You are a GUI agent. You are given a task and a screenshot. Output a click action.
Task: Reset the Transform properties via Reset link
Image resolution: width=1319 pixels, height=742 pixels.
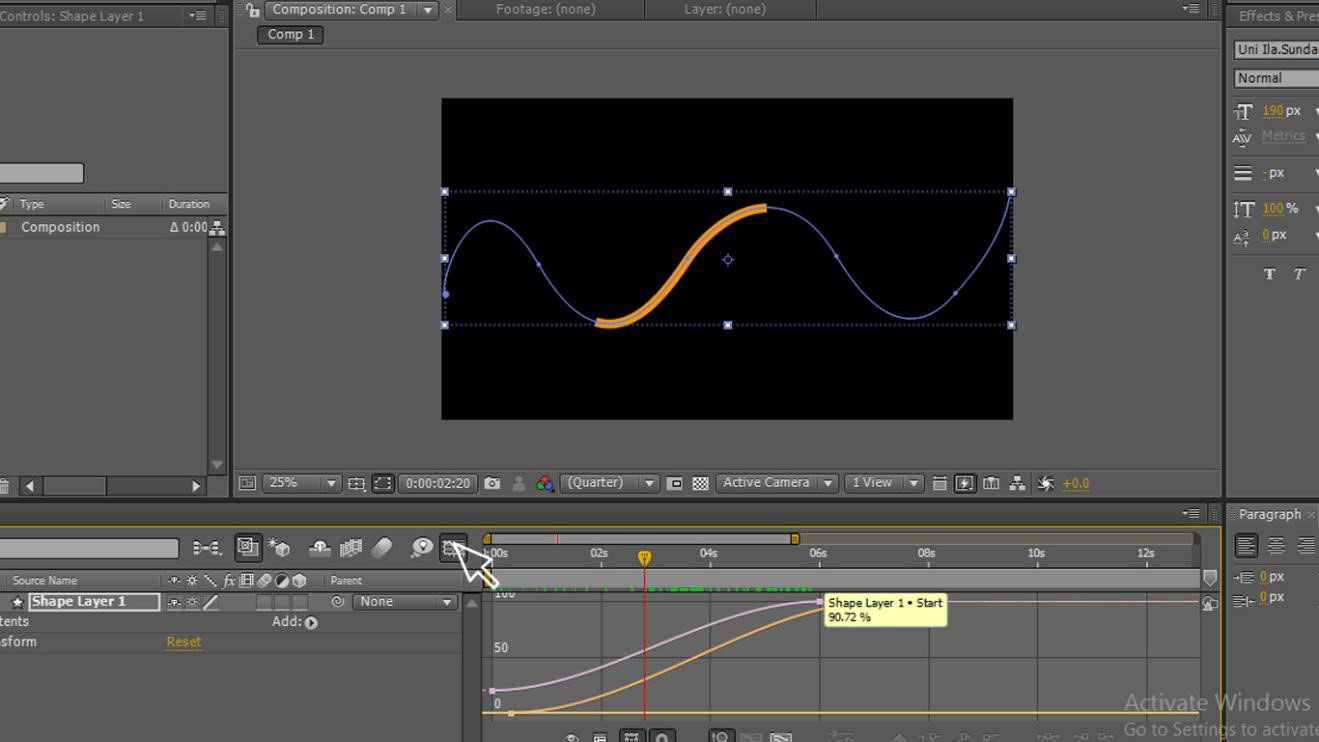(x=183, y=641)
